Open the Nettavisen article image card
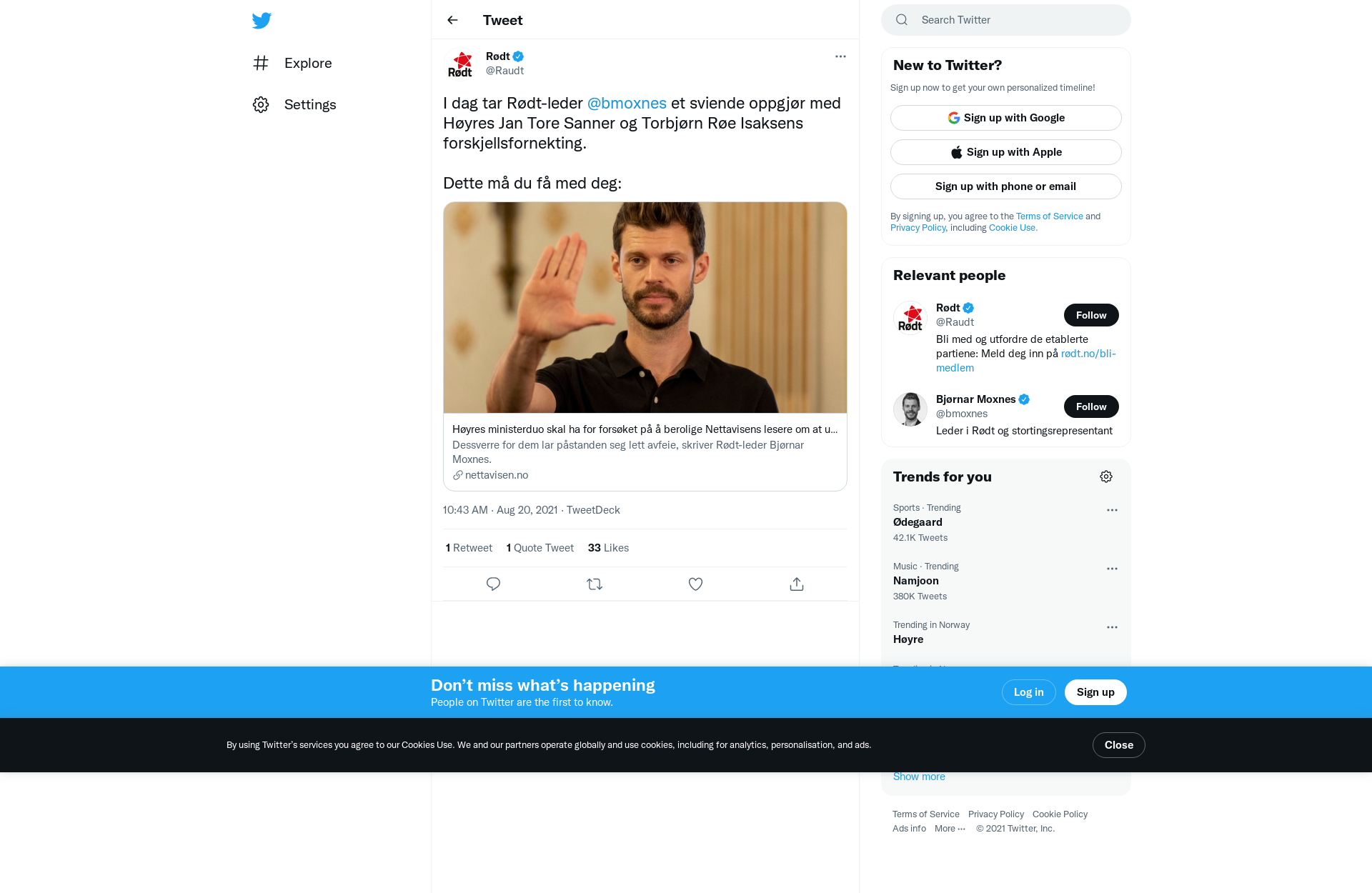This screenshot has width=1372, height=893. tap(645, 307)
